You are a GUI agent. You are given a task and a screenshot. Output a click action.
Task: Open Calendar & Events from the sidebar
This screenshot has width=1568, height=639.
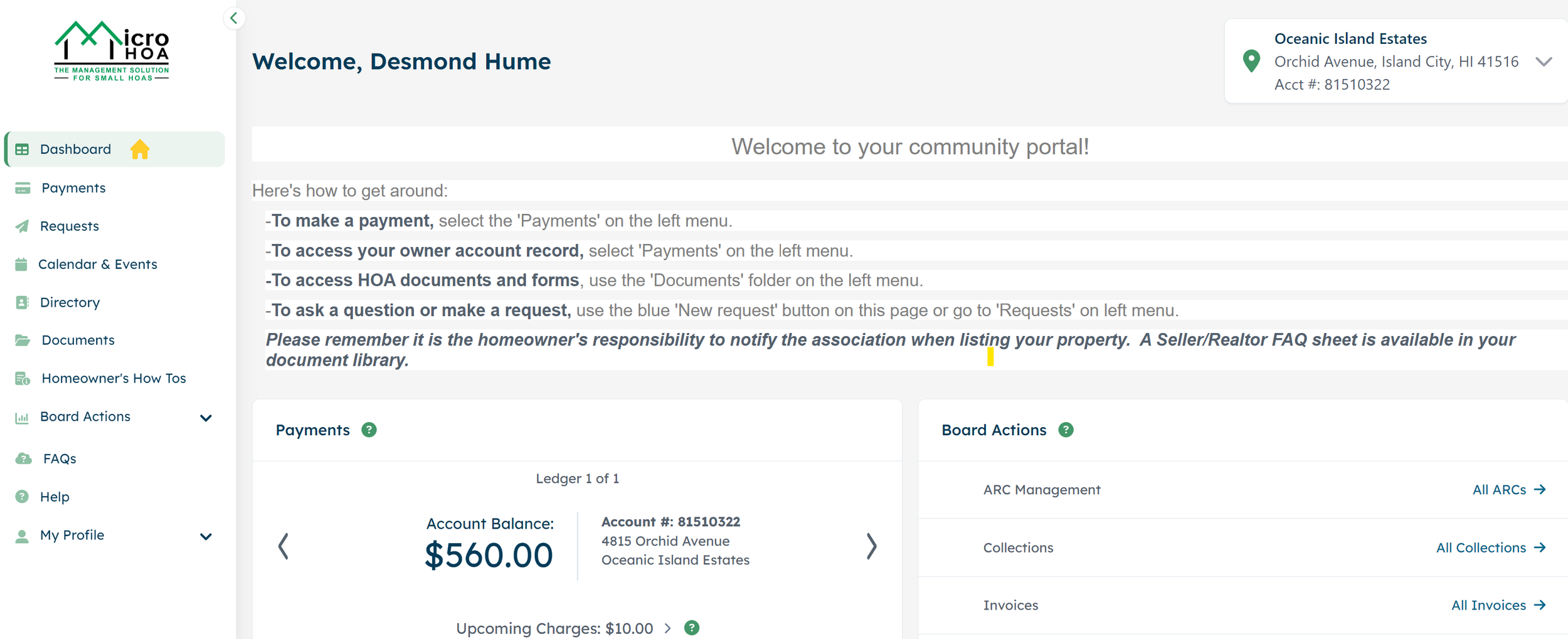click(x=98, y=264)
